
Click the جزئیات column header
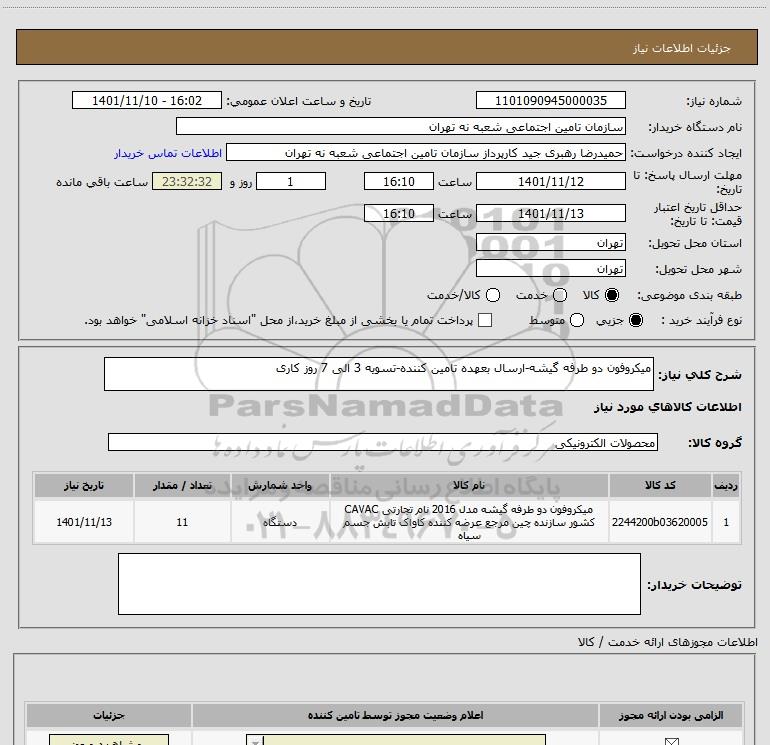(109, 715)
